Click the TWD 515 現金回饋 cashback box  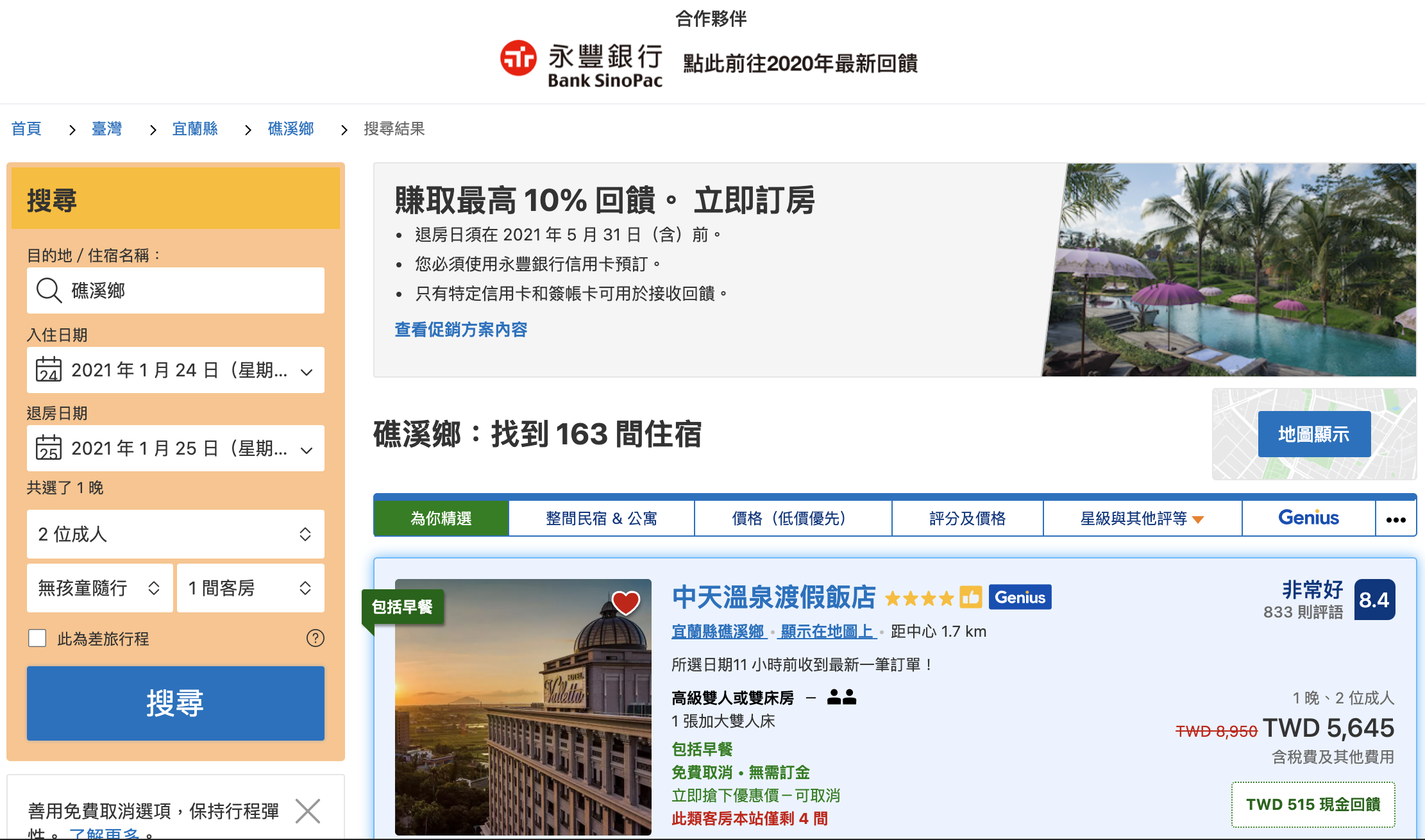coord(1313,805)
